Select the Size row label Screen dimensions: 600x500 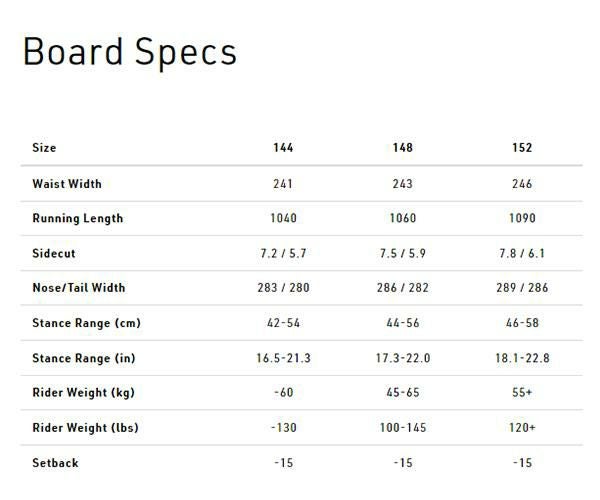(44, 148)
